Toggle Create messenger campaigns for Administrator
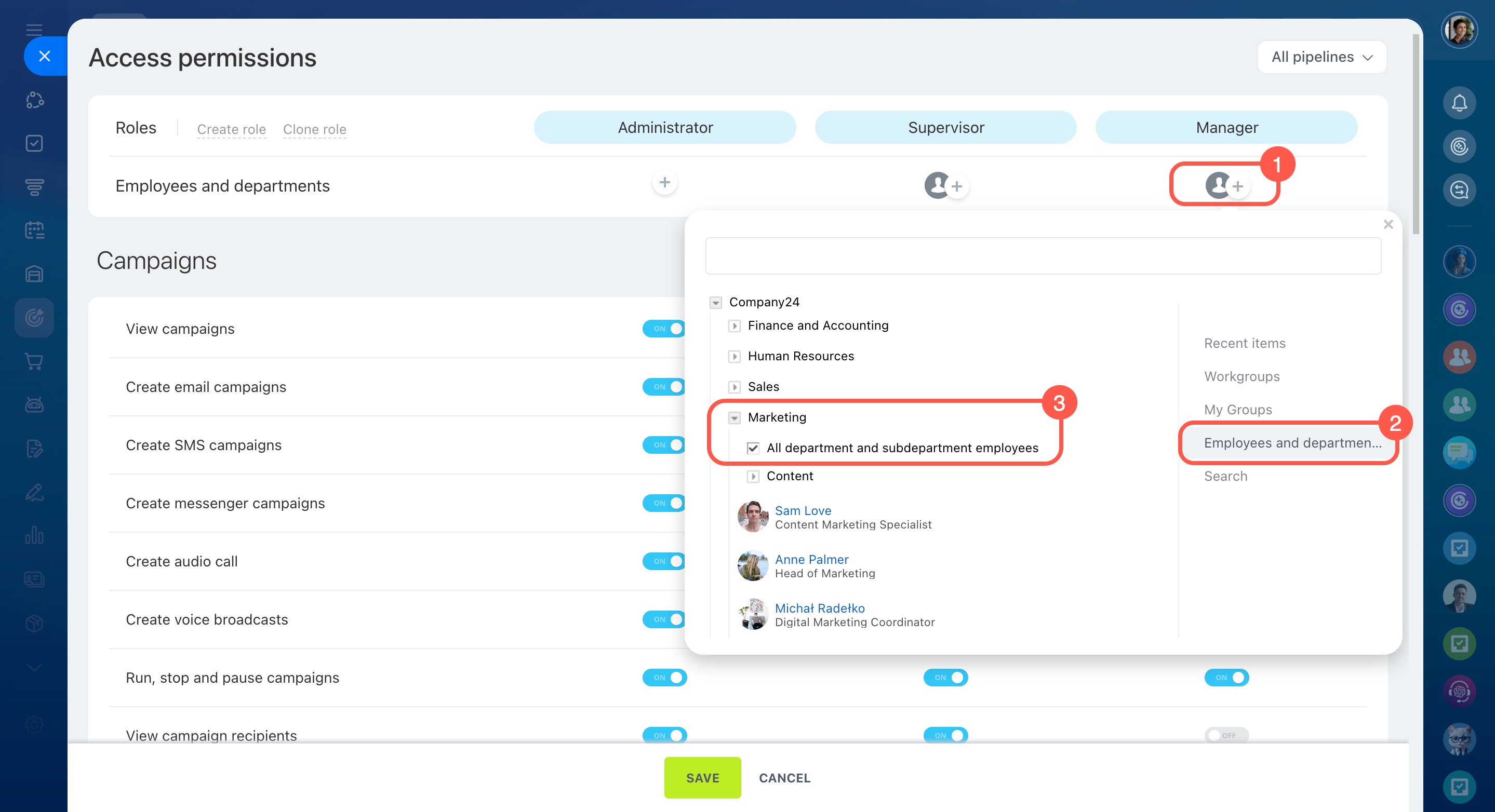 tap(664, 503)
